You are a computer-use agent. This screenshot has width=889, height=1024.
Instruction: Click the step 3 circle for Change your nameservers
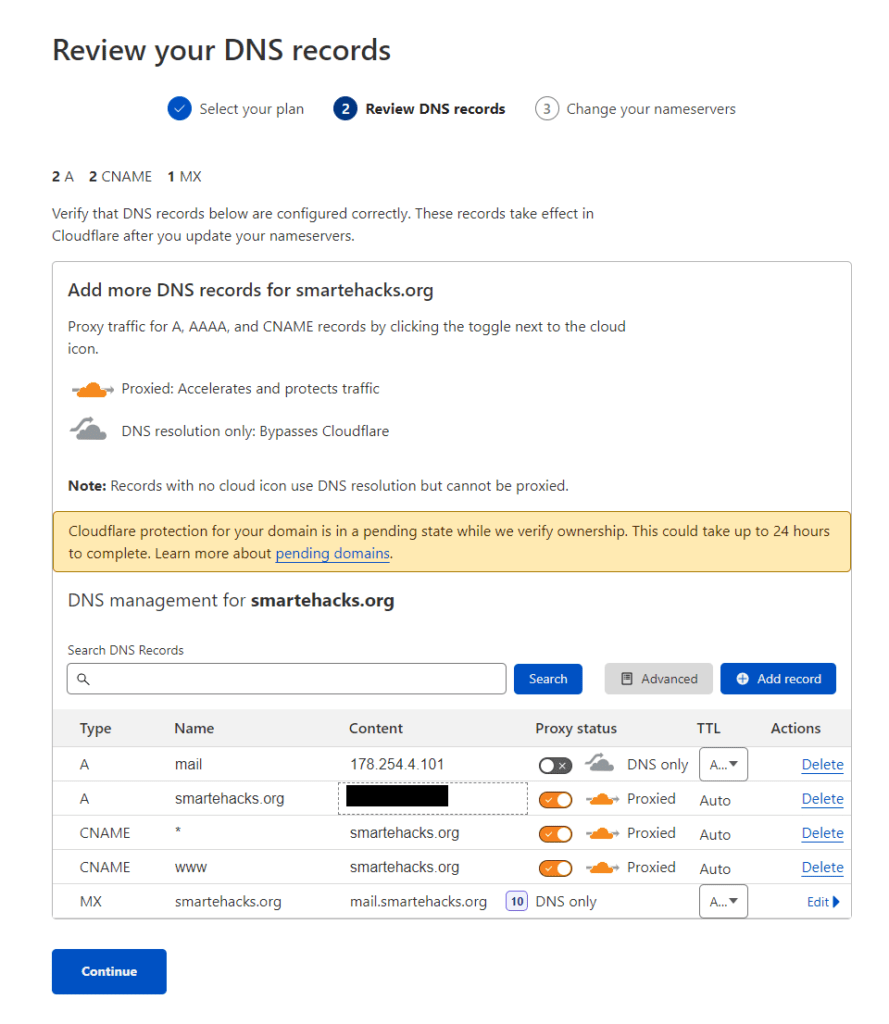tap(547, 108)
